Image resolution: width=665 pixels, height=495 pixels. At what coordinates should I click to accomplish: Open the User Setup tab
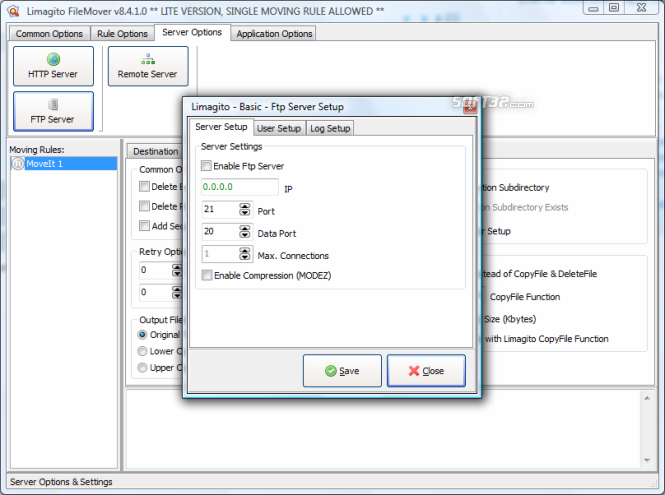coord(279,128)
